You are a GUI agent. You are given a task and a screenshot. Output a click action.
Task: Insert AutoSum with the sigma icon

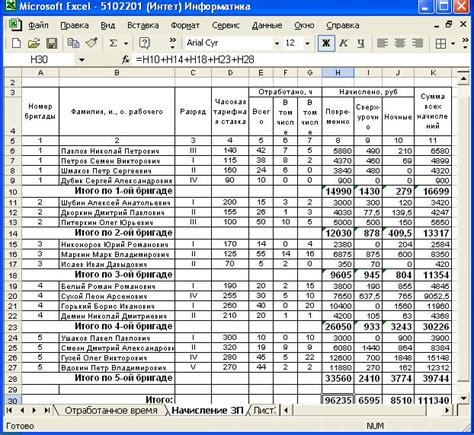pyautogui.click(x=113, y=43)
